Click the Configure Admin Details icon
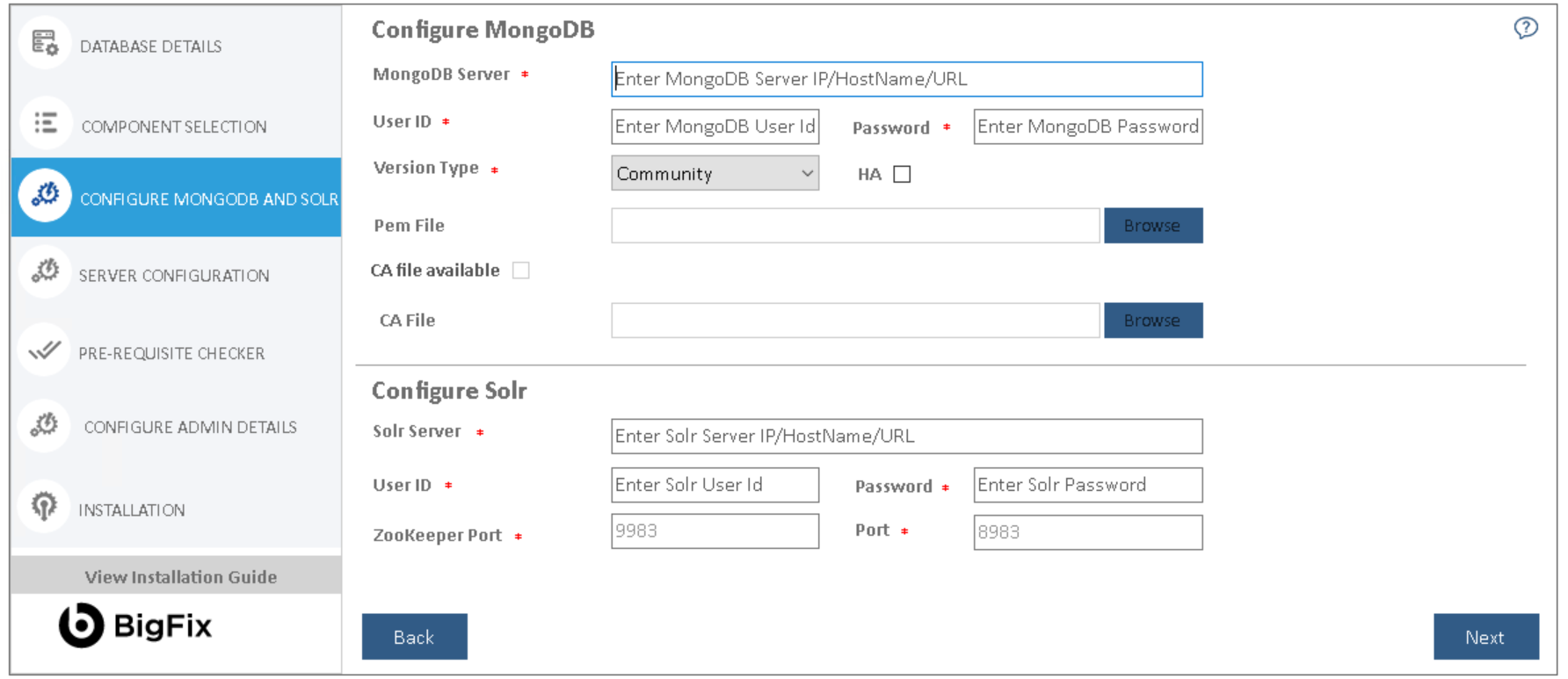Screen dimensions: 1568x679 (45, 426)
